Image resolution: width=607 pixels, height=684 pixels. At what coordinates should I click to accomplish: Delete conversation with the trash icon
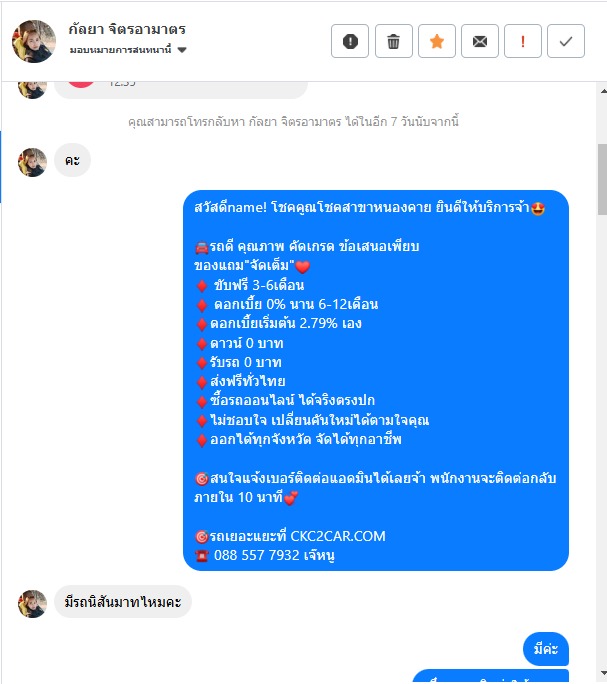pos(394,41)
